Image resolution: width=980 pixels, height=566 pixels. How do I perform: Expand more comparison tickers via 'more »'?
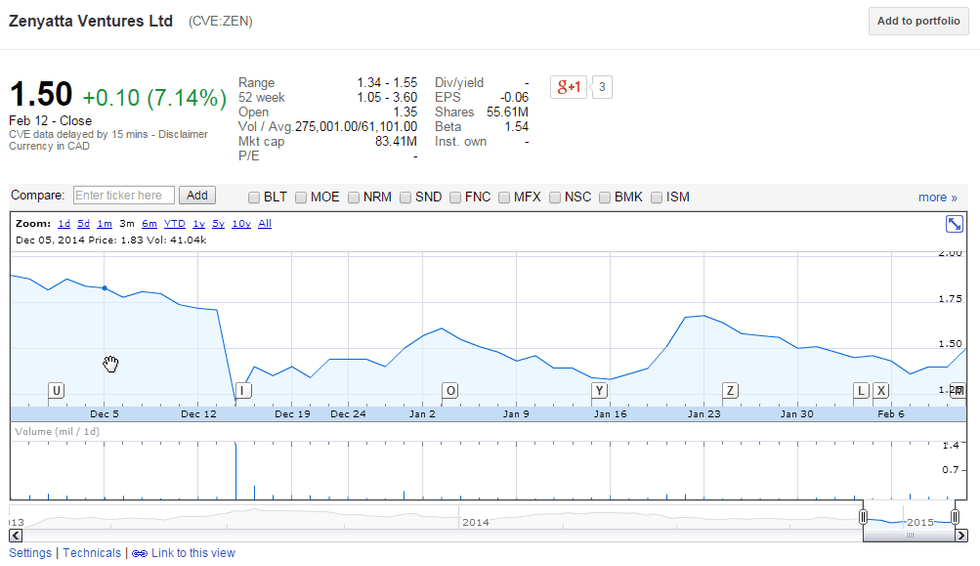pos(937,197)
